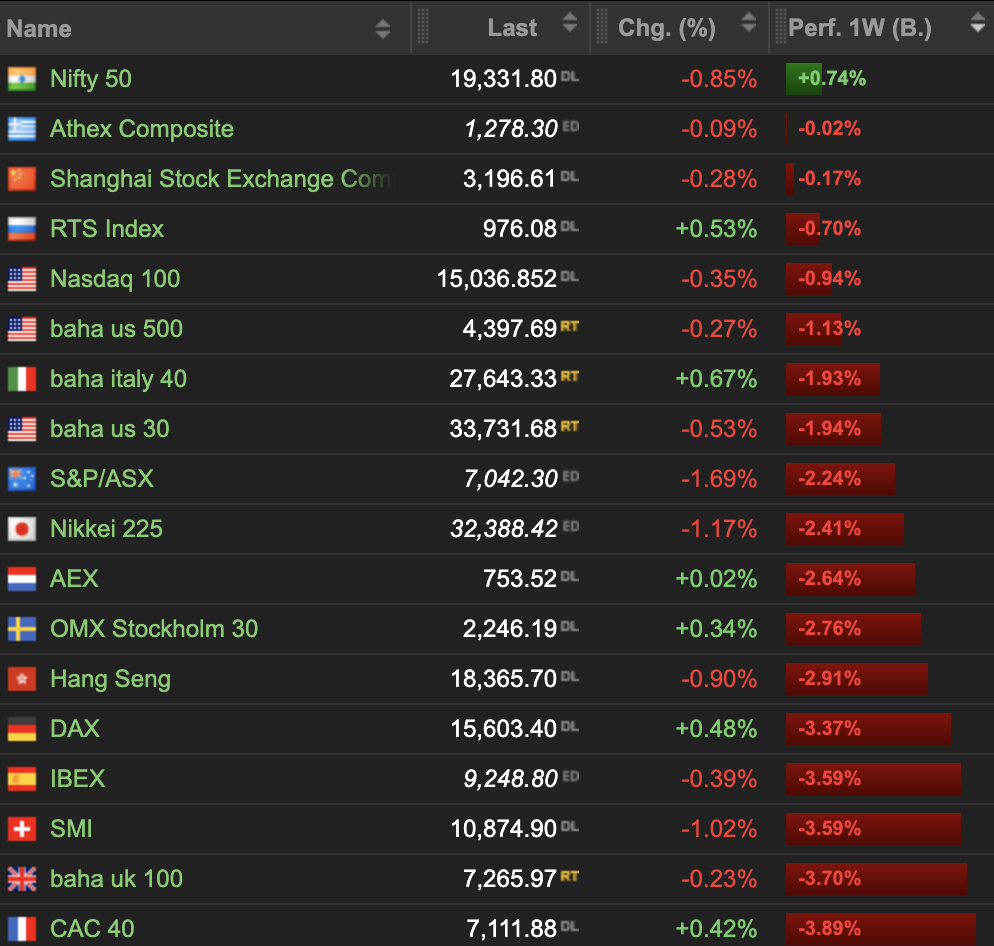Click the UK flag beside baha uk 100
Image resolution: width=994 pixels, height=946 pixels.
(22, 879)
